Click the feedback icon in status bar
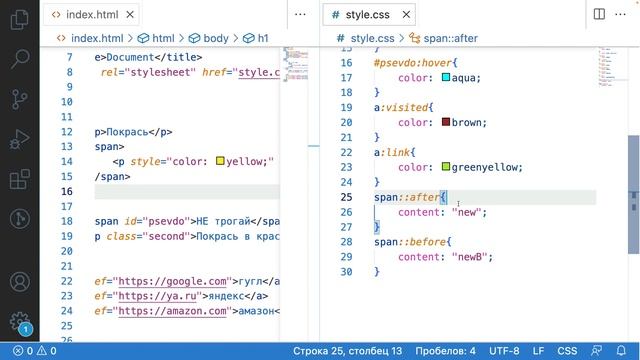The image size is (640, 360). click(x=596, y=351)
